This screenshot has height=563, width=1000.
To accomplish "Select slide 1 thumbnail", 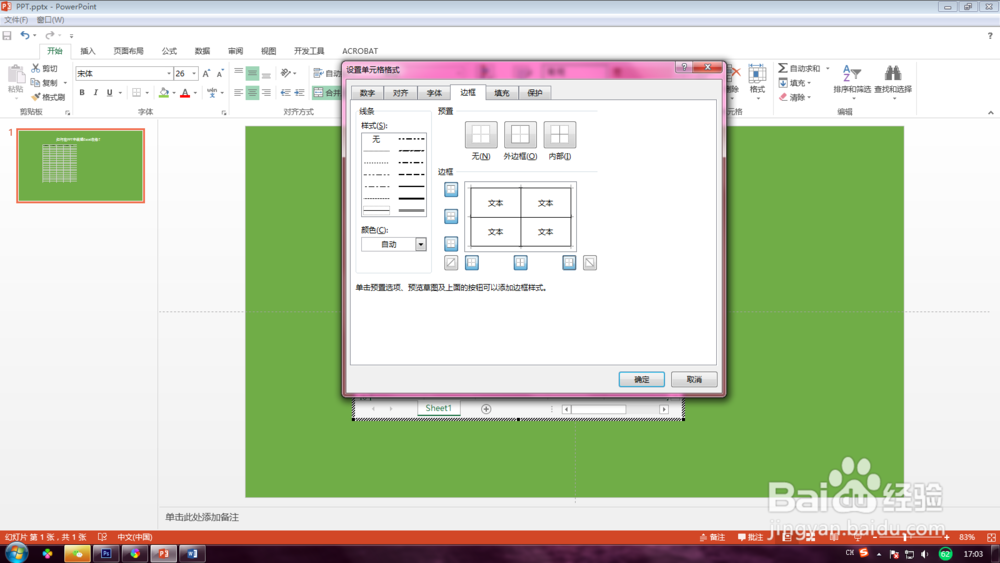I will 81,166.
